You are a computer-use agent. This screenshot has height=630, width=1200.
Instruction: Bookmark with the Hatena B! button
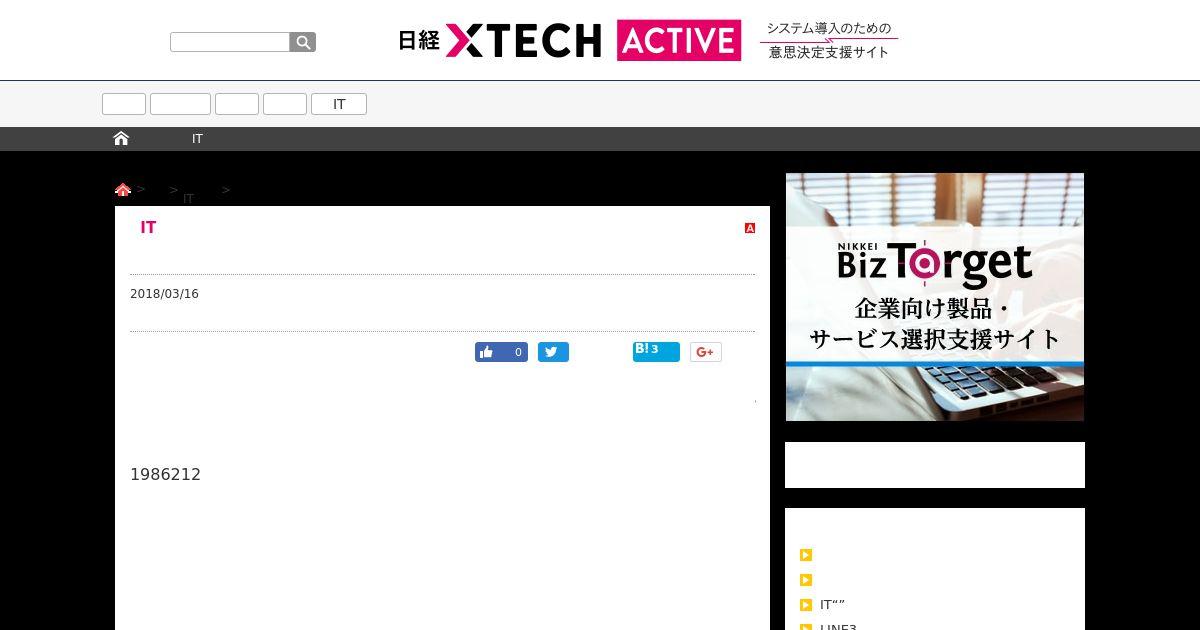tap(656, 351)
